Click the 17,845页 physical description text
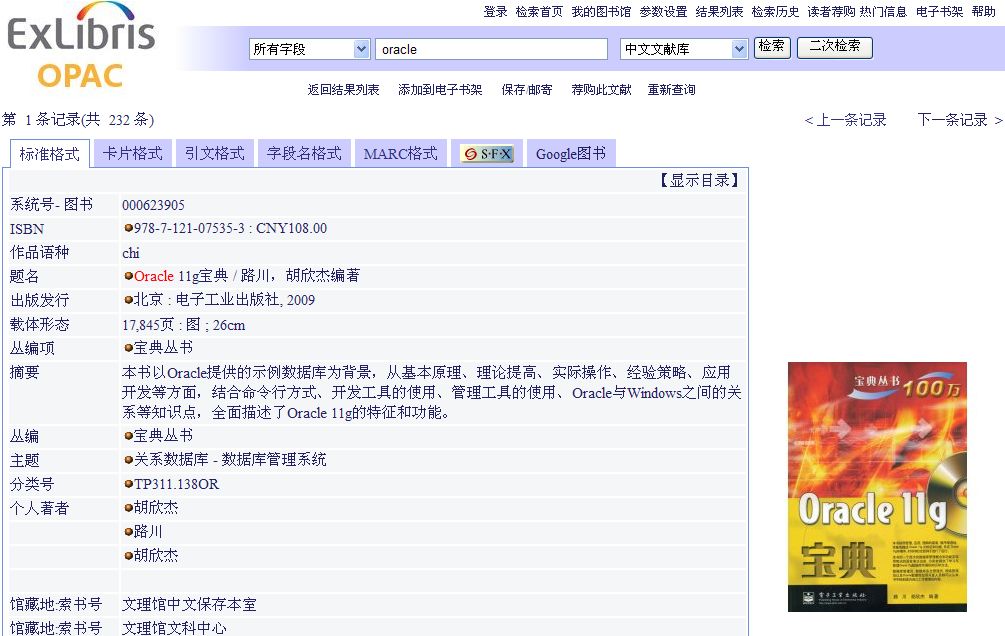The width and height of the screenshot is (1005, 636). click(183, 325)
